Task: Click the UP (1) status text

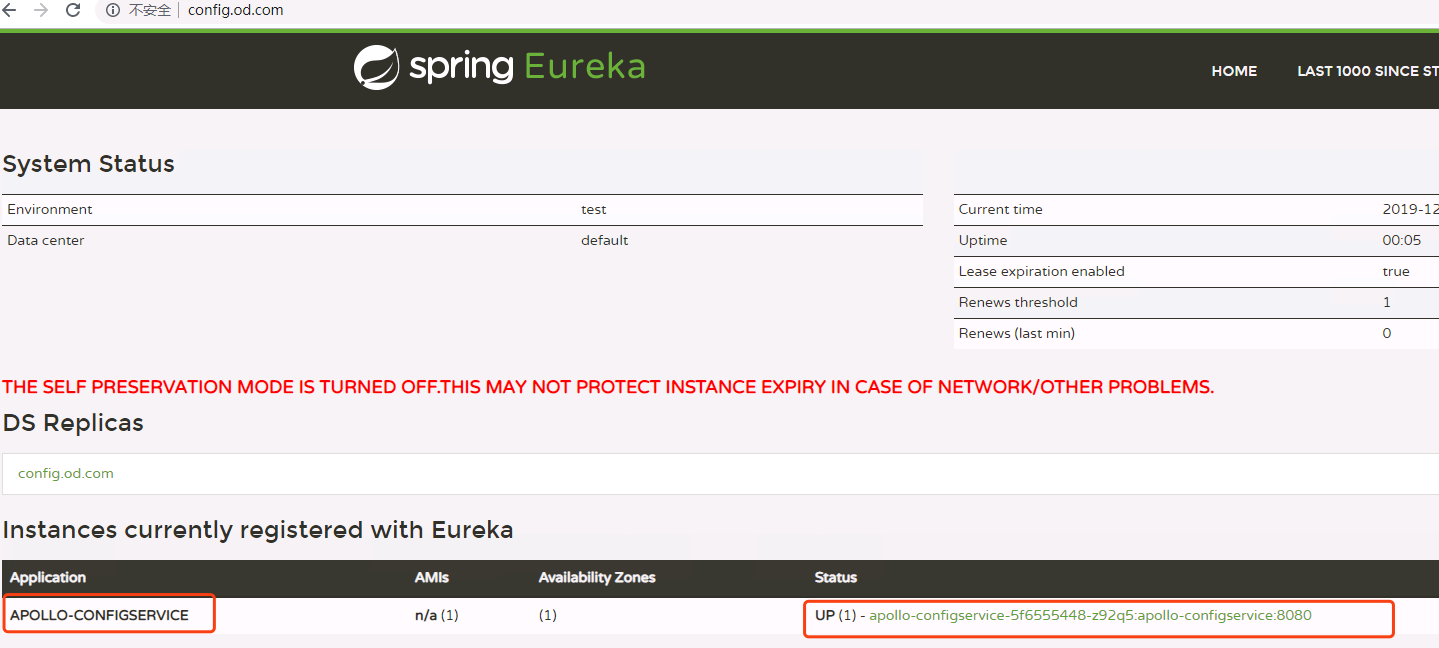Action: (836, 615)
